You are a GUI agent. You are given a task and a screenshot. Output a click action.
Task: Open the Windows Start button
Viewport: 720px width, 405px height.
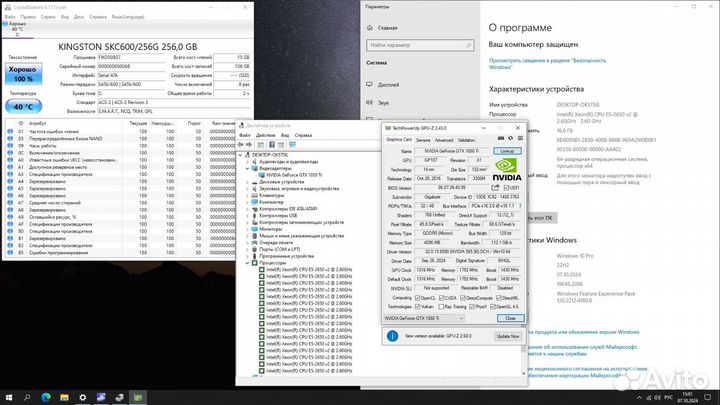[x=8, y=397]
